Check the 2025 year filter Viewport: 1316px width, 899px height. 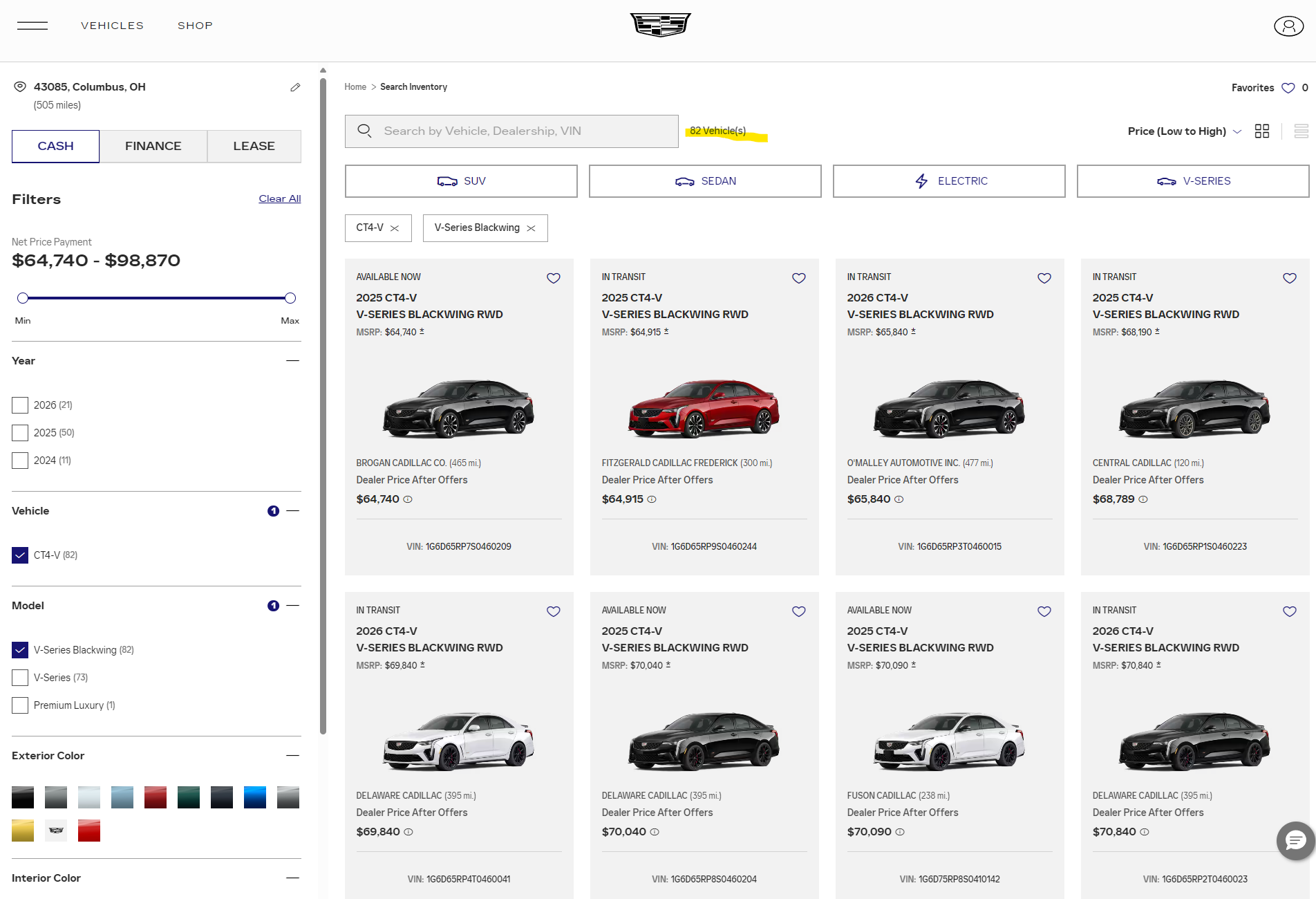pos(20,433)
